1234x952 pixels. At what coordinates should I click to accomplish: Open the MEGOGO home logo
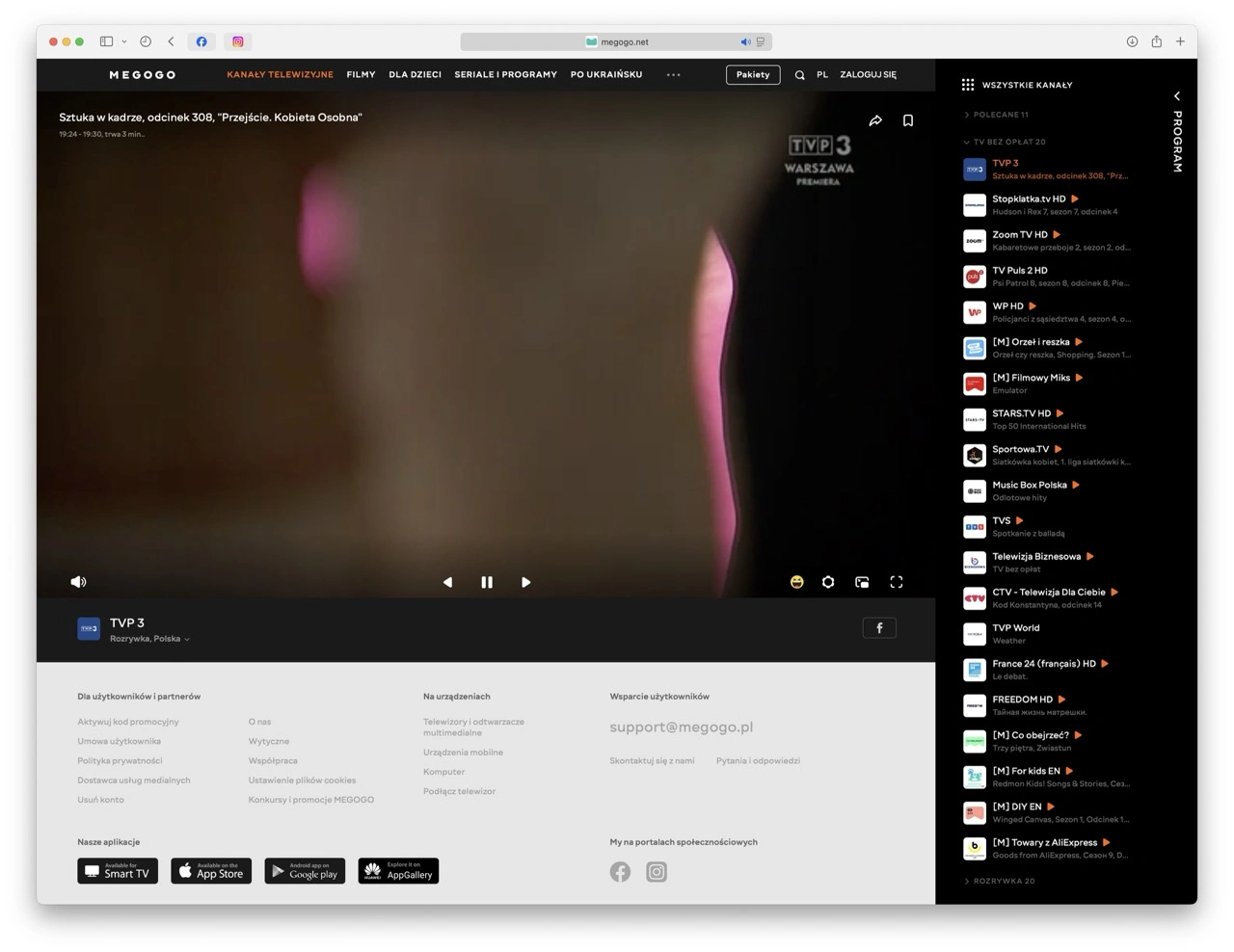click(143, 74)
